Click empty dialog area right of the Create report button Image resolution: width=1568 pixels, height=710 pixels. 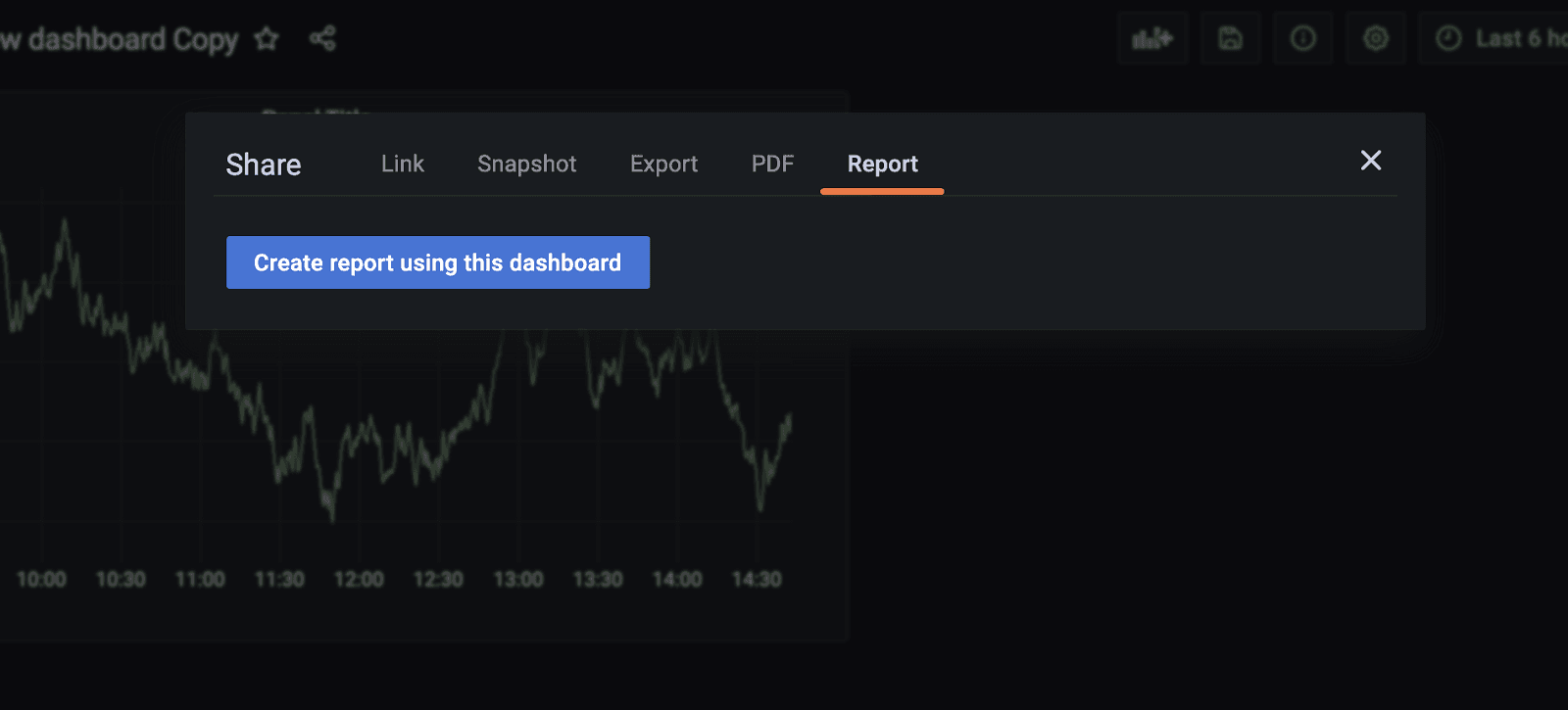(x=980, y=264)
